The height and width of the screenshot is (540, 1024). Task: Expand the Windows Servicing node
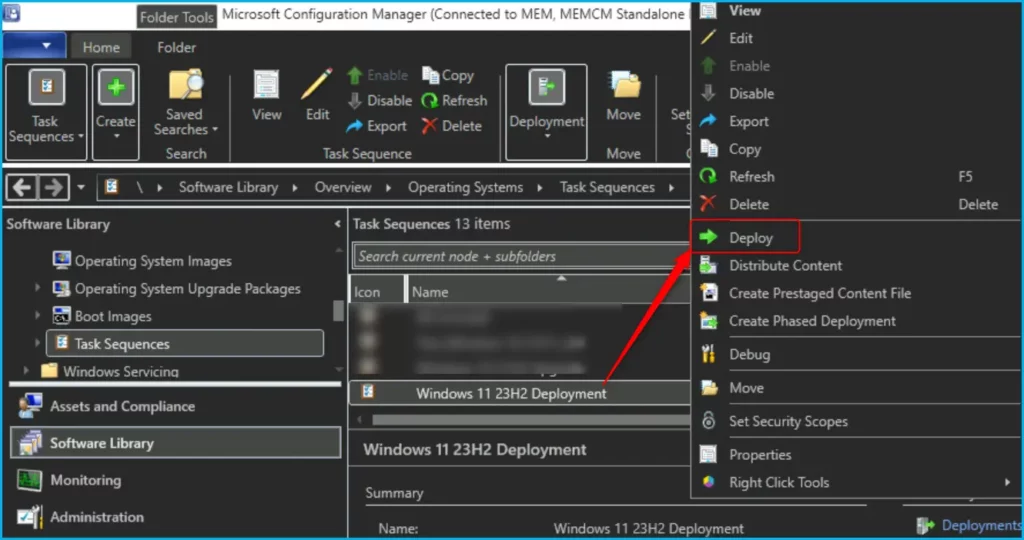pos(25,370)
